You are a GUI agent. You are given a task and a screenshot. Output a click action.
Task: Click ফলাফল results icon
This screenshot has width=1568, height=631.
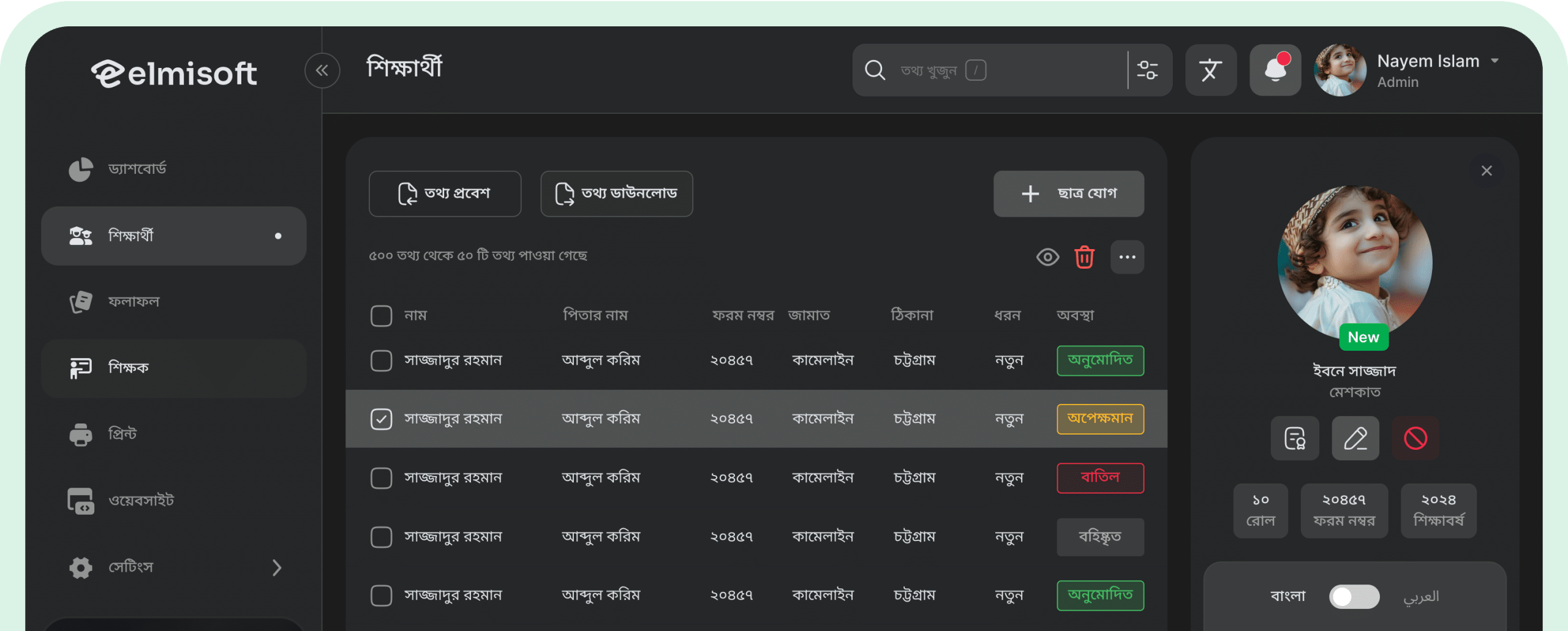tap(80, 302)
